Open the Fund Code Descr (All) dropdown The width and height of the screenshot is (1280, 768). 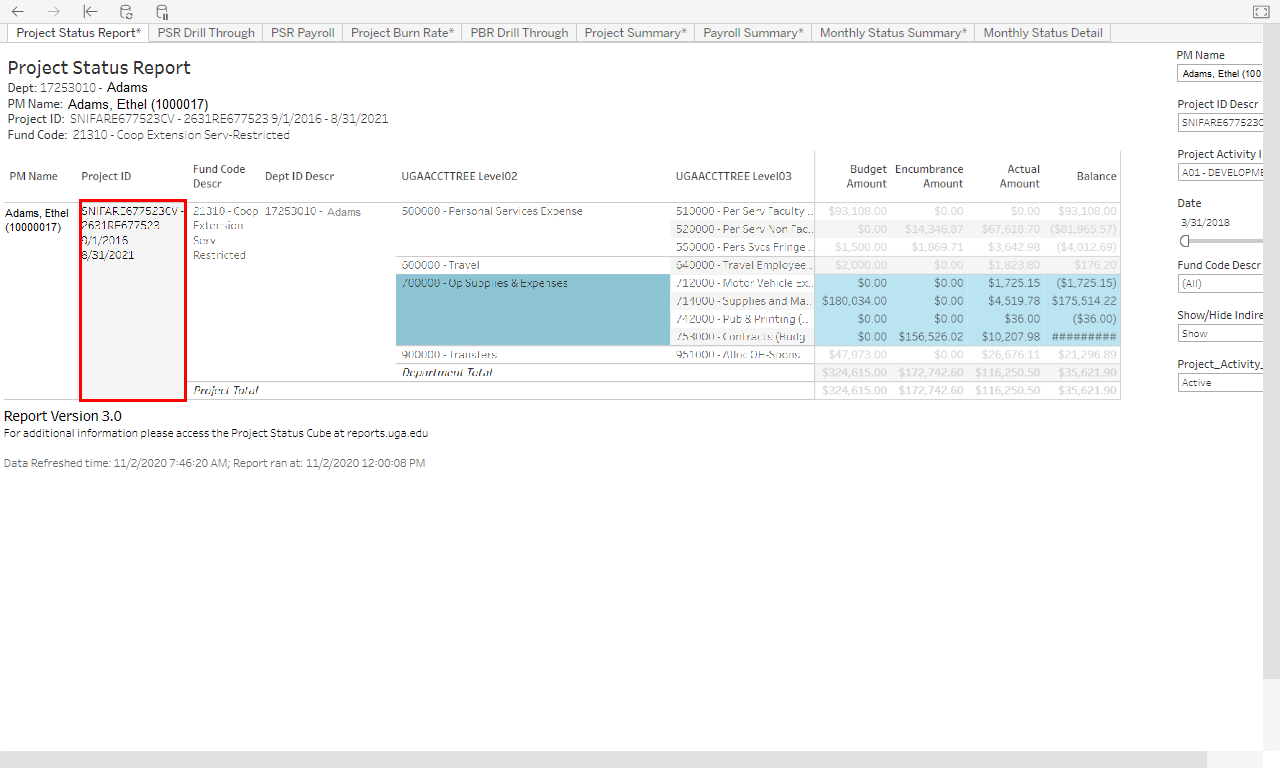pyautogui.click(x=1220, y=284)
